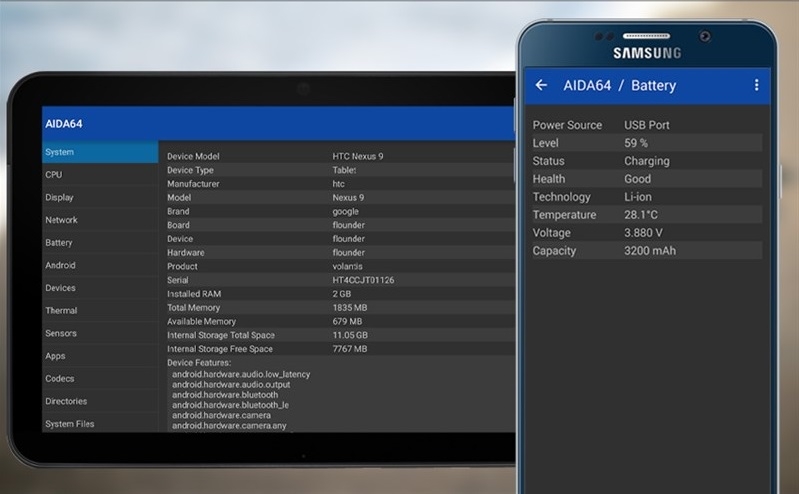Select the Technology row 'Li-ion'
This screenshot has width=799, height=494.
point(647,197)
